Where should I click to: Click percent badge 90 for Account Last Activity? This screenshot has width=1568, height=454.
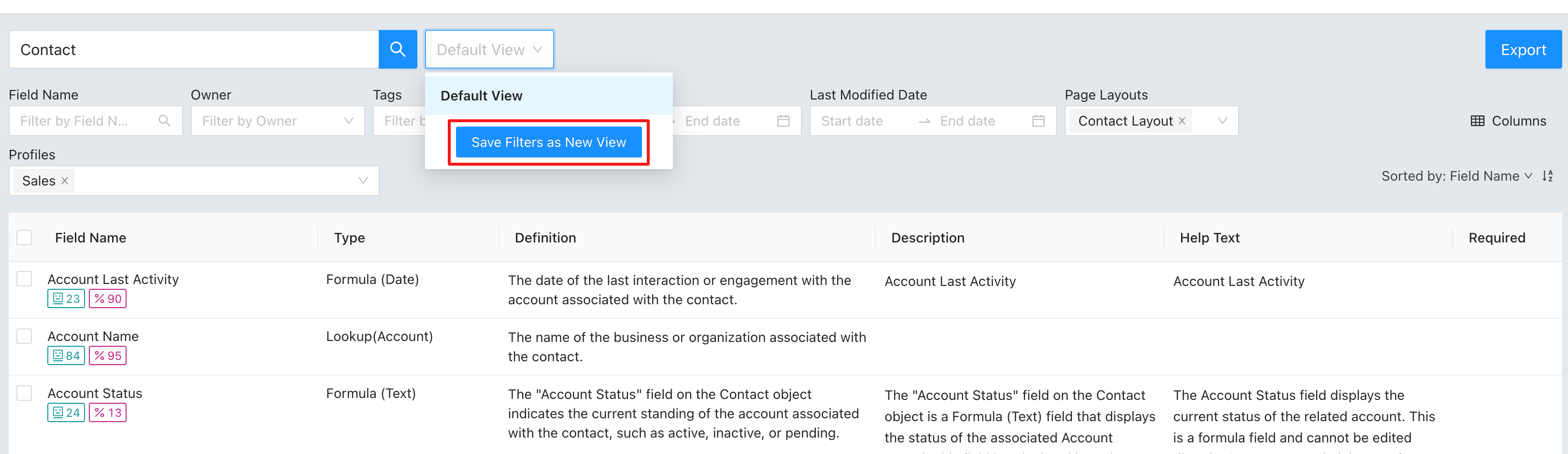pos(108,298)
